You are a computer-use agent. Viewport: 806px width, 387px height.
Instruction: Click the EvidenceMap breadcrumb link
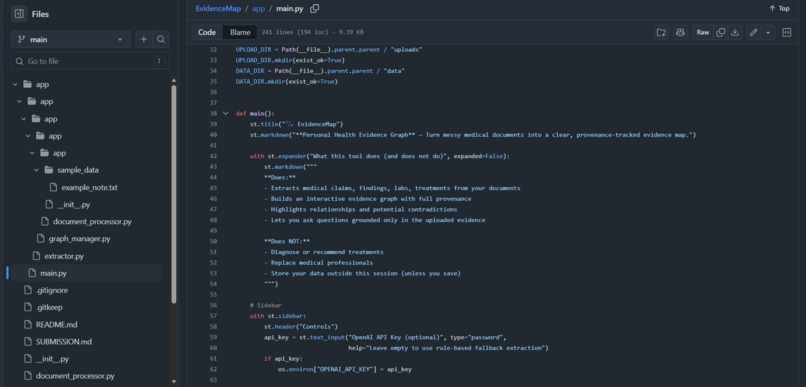click(x=218, y=9)
